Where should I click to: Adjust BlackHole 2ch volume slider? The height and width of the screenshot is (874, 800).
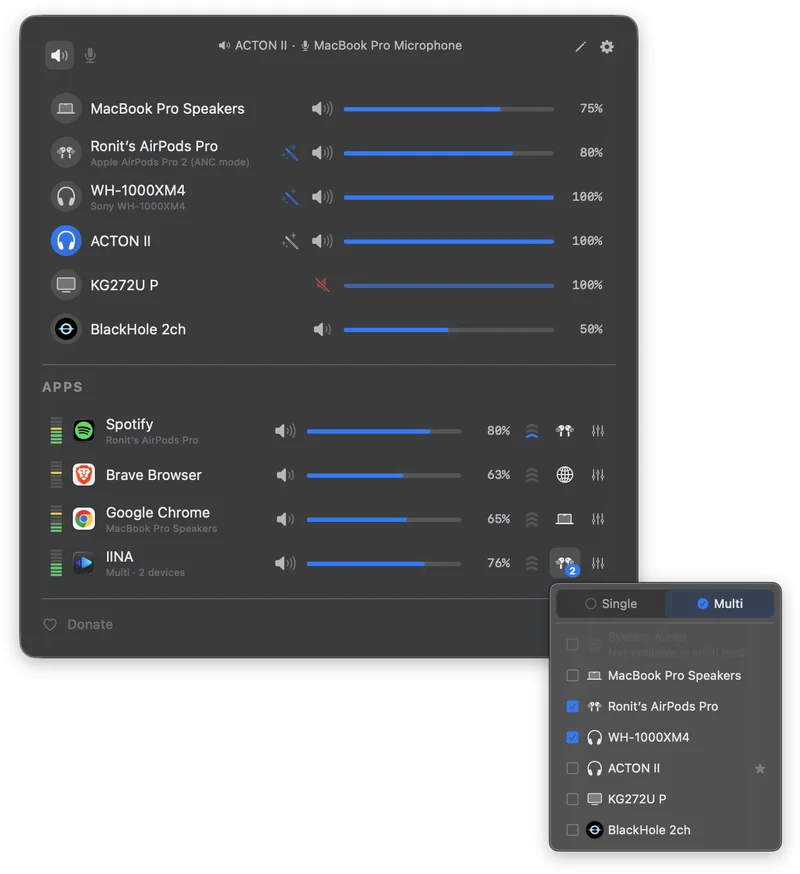(449, 329)
